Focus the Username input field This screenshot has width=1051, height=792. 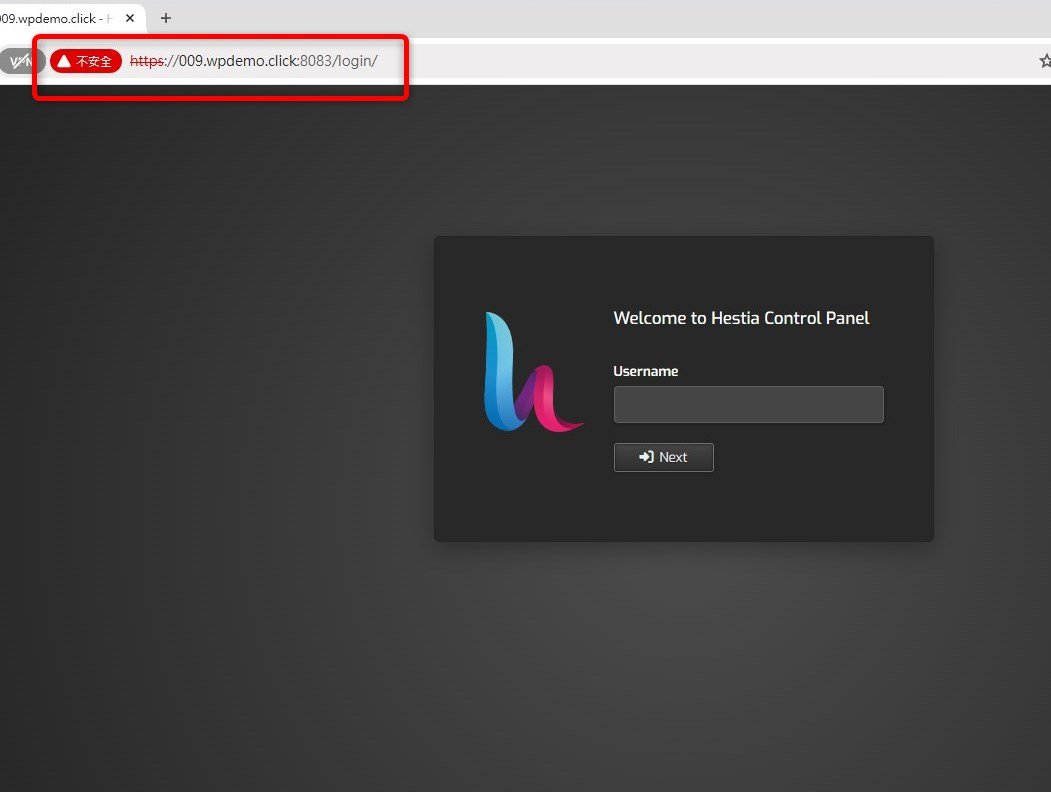(748, 404)
